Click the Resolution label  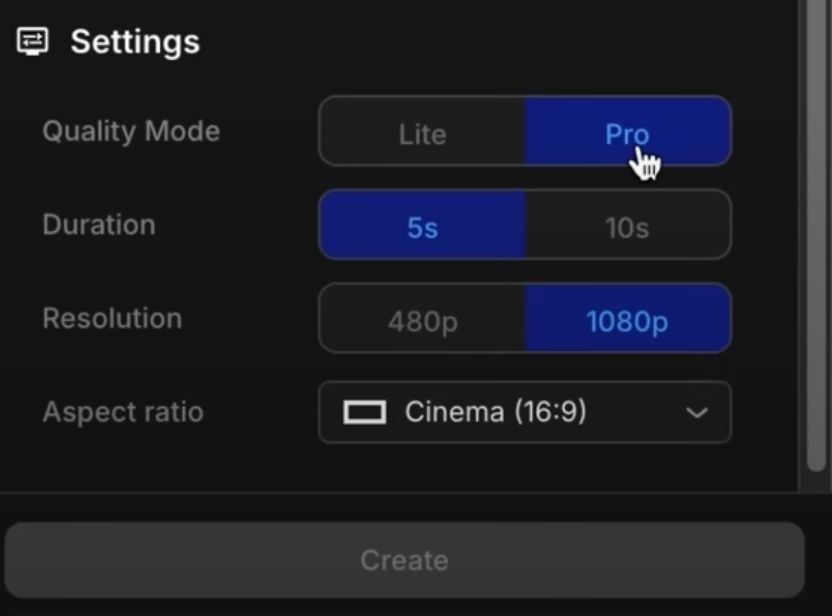click(x=112, y=318)
